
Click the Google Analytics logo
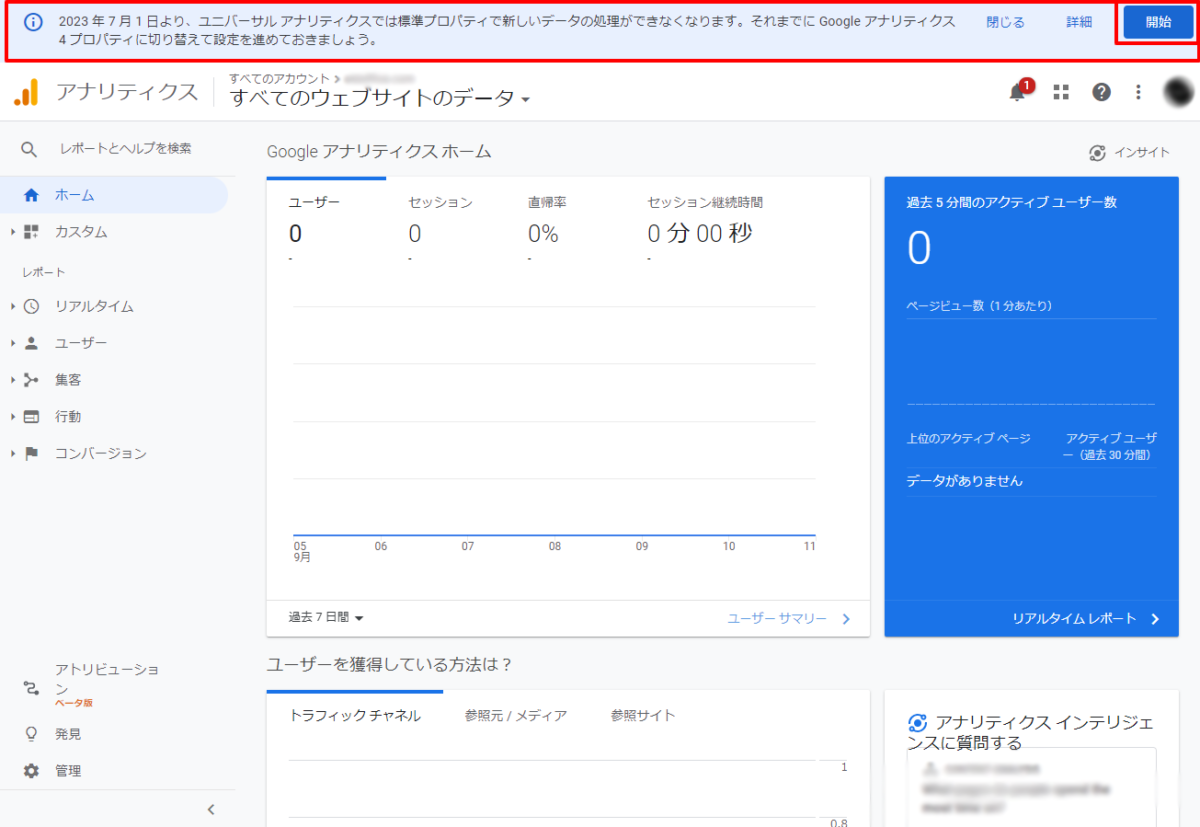(26, 92)
